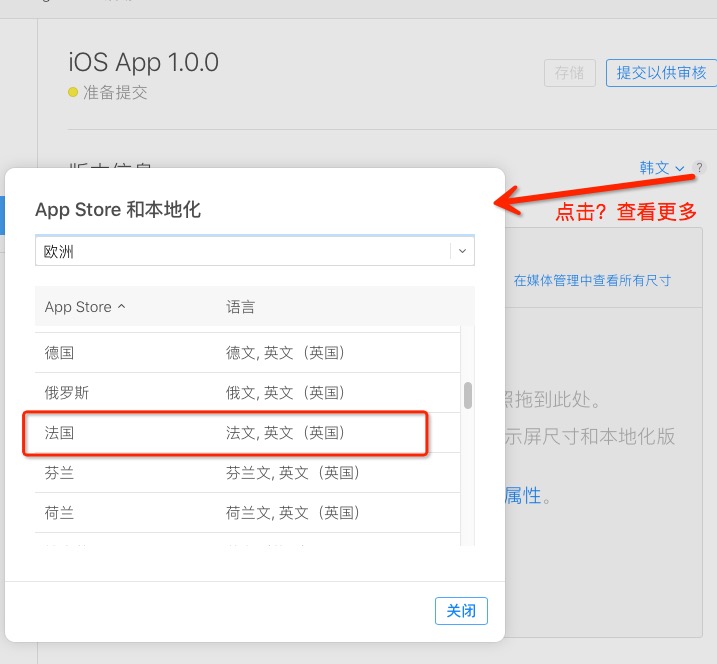Click the sort arrow beside App Store

click(x=121, y=306)
